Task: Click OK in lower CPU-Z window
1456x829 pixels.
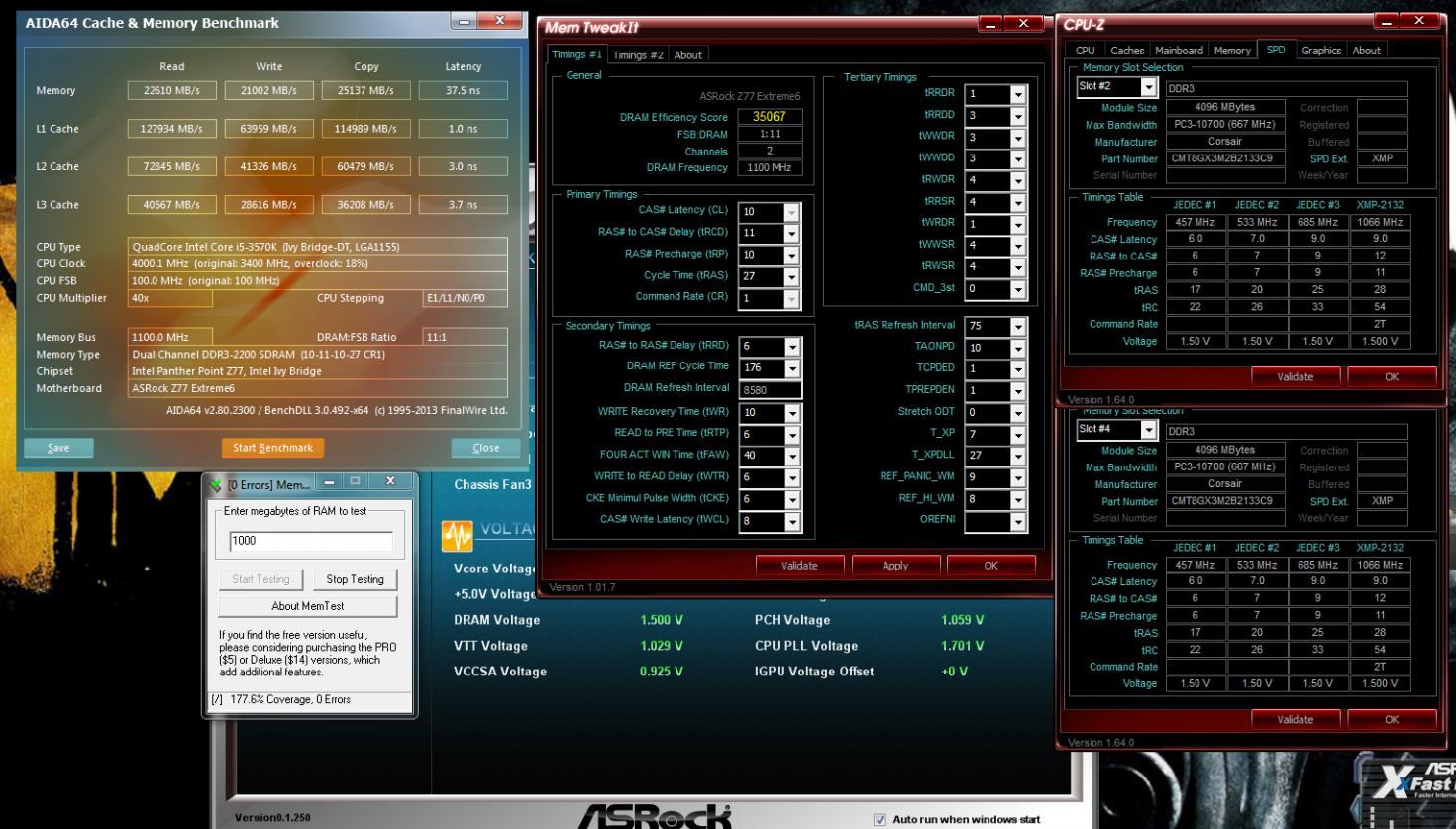Action: (1392, 720)
